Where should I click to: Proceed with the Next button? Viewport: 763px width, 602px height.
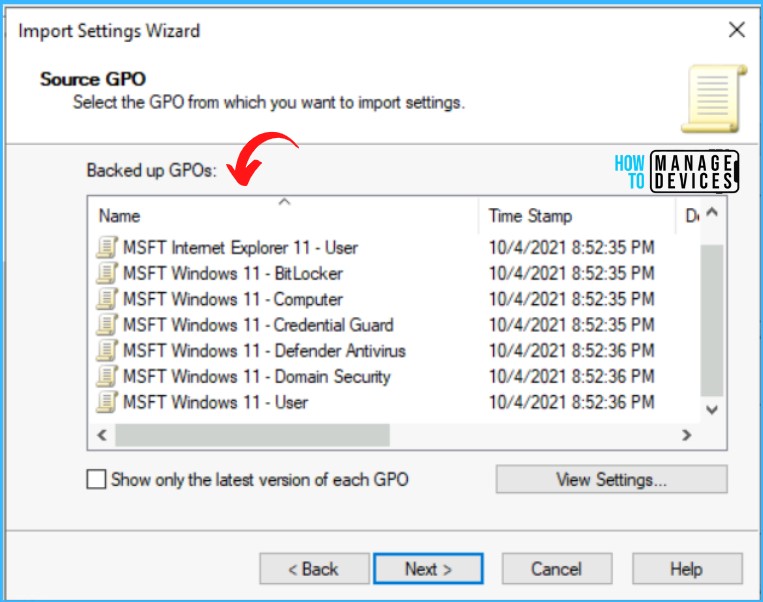428,568
